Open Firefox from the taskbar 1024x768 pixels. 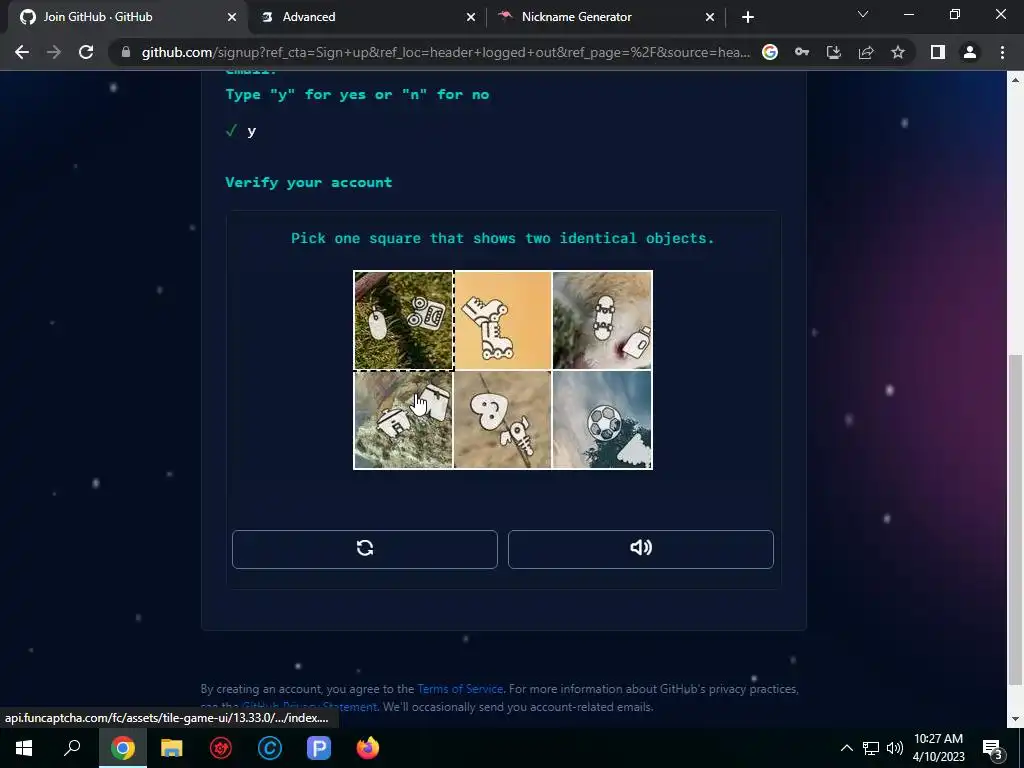click(x=368, y=748)
